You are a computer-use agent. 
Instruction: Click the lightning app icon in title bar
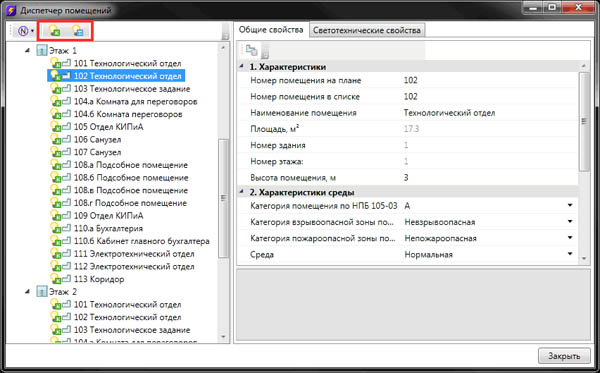point(11,10)
